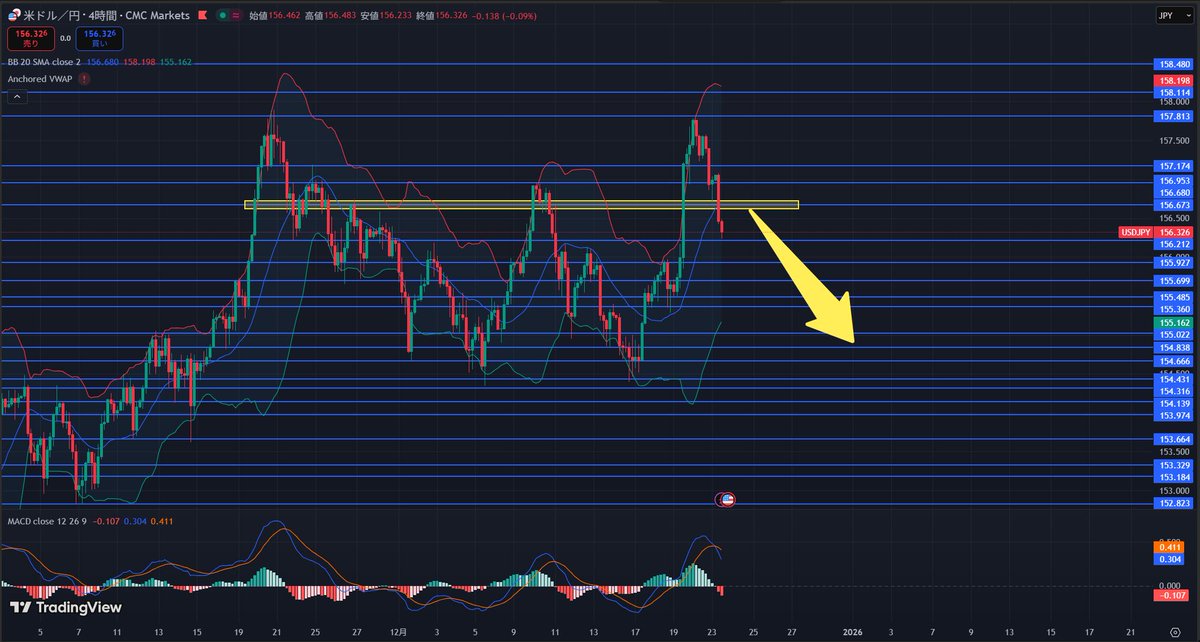Click the red 158.198 upper band label
Image resolution: width=1200 pixels, height=642 pixels.
coord(1174,80)
